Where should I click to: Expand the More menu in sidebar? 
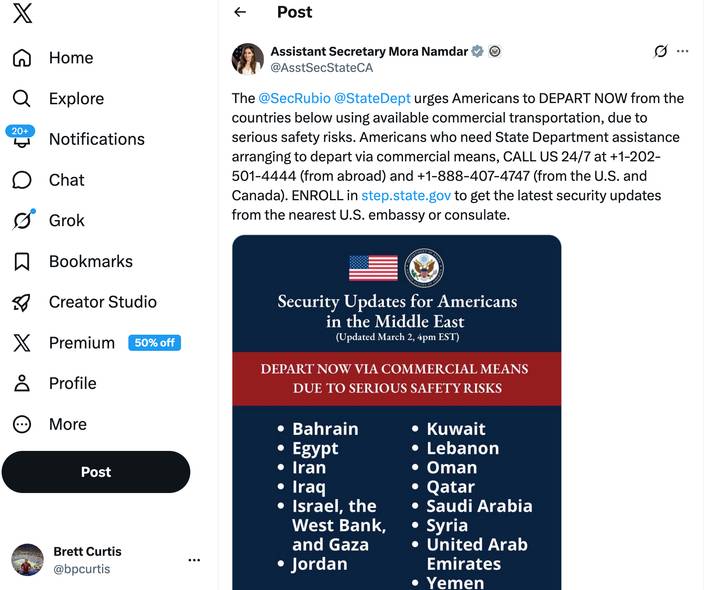point(50,424)
